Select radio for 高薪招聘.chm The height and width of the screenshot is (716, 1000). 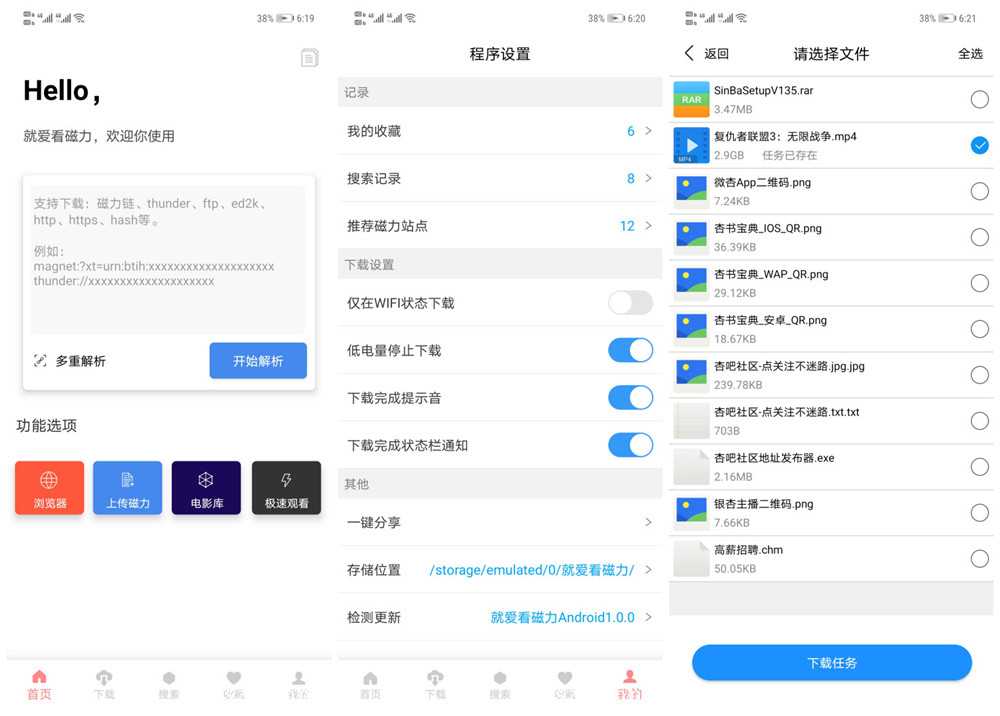[980, 559]
